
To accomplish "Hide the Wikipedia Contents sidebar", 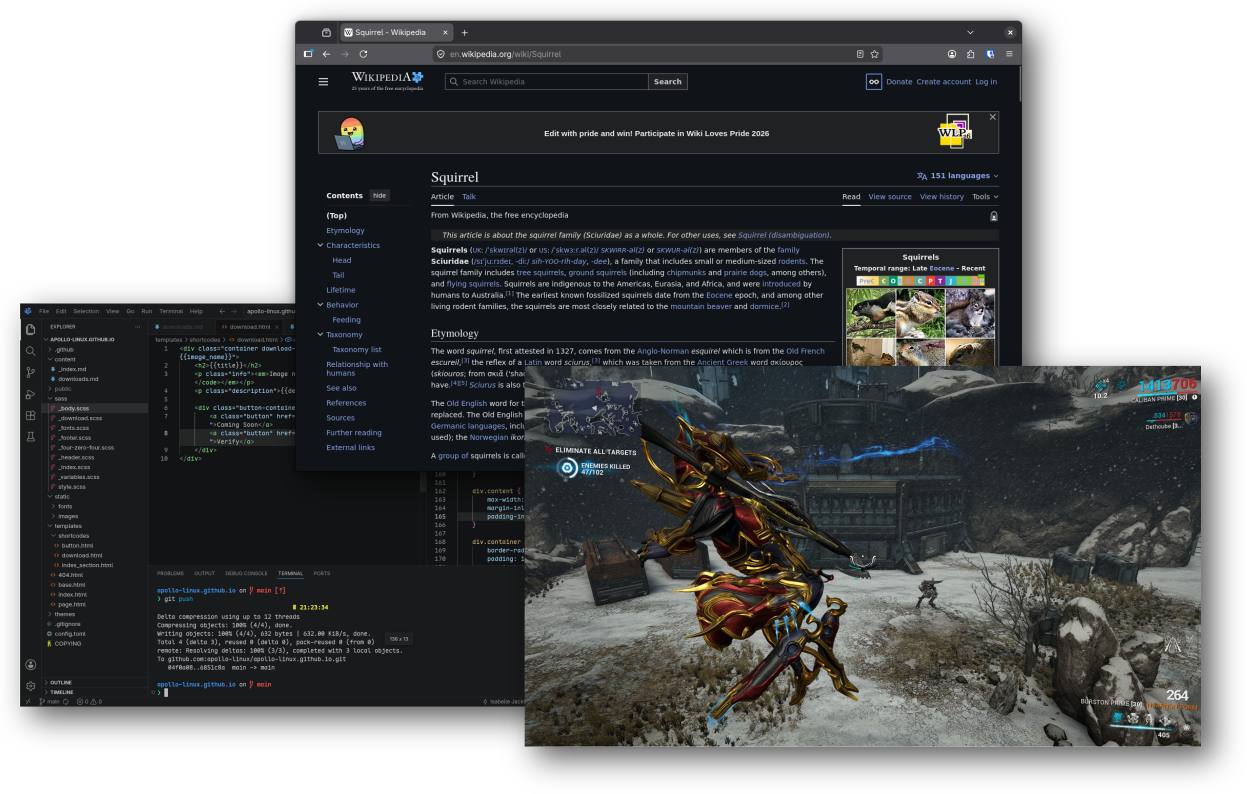I will pos(379,196).
